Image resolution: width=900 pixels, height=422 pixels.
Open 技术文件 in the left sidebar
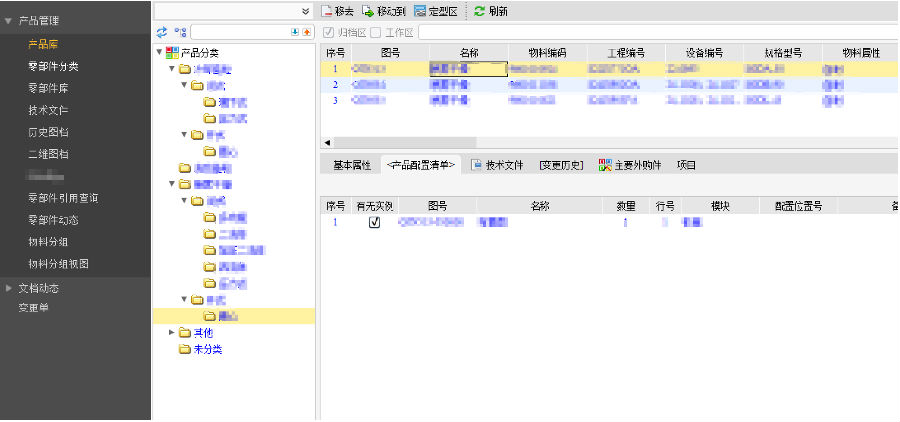tap(48, 110)
